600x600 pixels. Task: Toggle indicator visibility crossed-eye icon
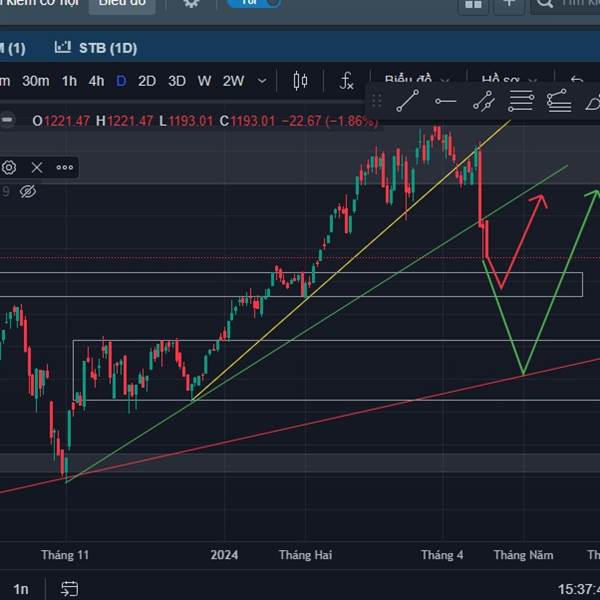coord(28,191)
